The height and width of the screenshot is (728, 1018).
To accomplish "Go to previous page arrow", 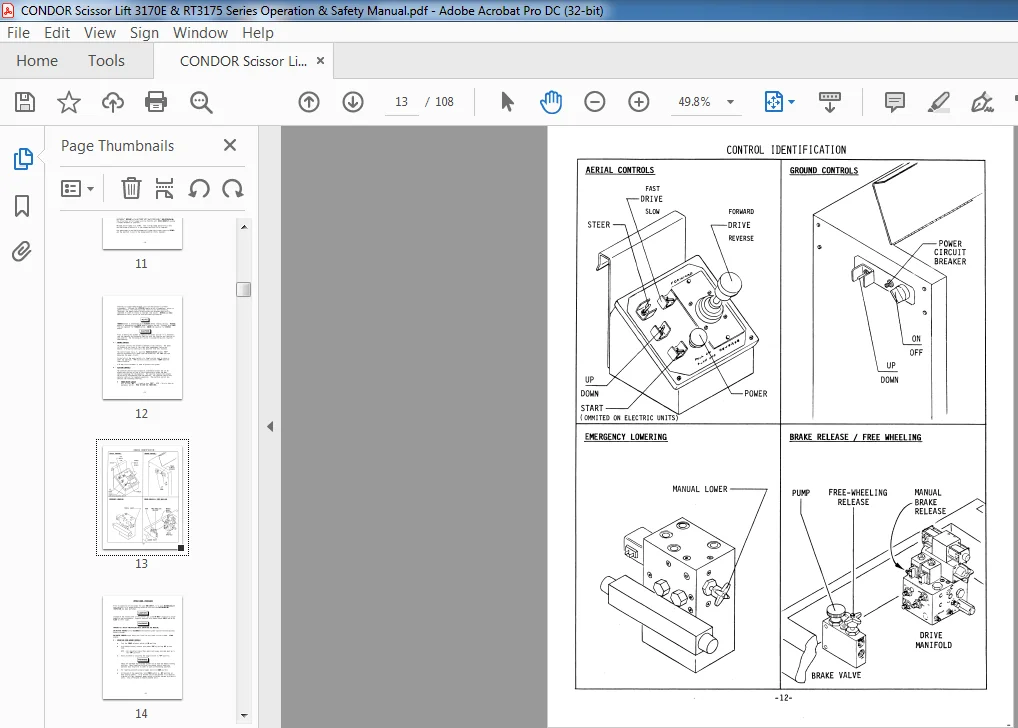I will [309, 102].
